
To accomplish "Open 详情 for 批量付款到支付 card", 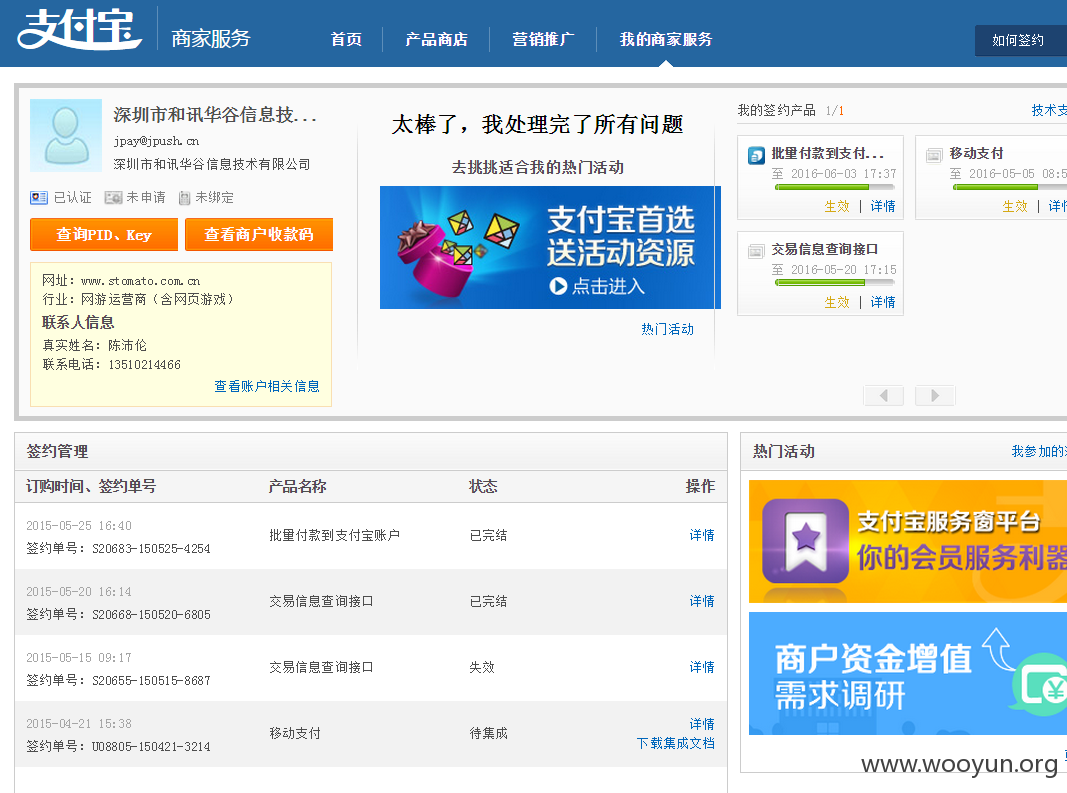I will click(883, 206).
